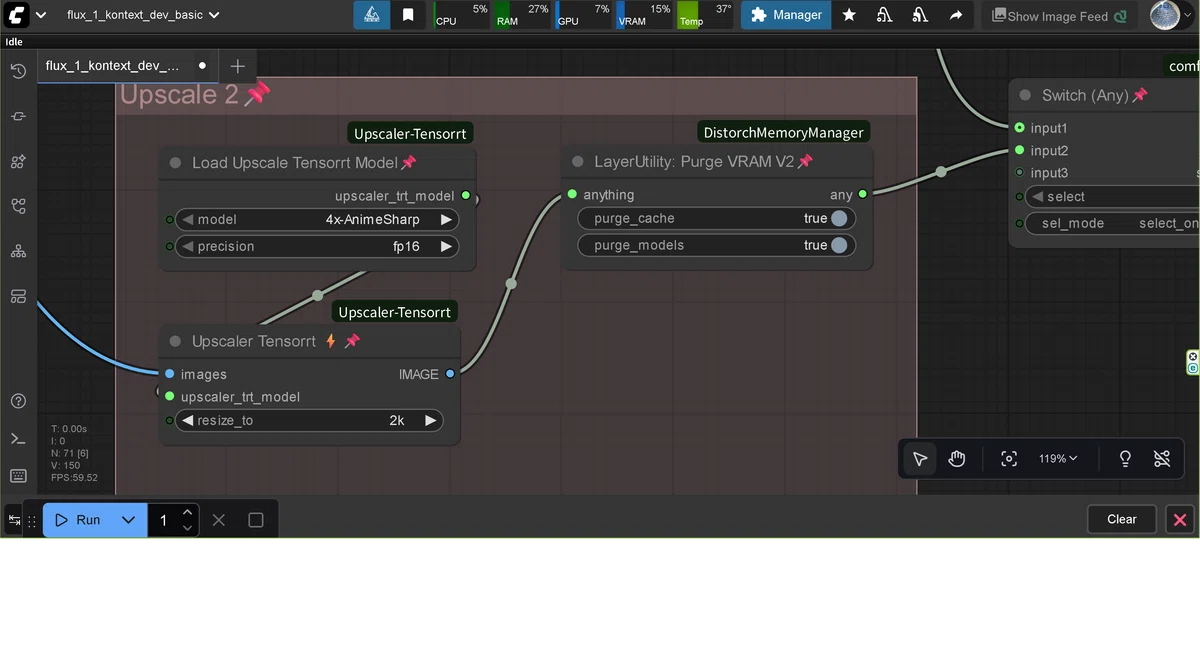Viewport: 1200px width, 650px height.
Task: Click the select slider widget on Switch node
Action: click(x=1112, y=197)
